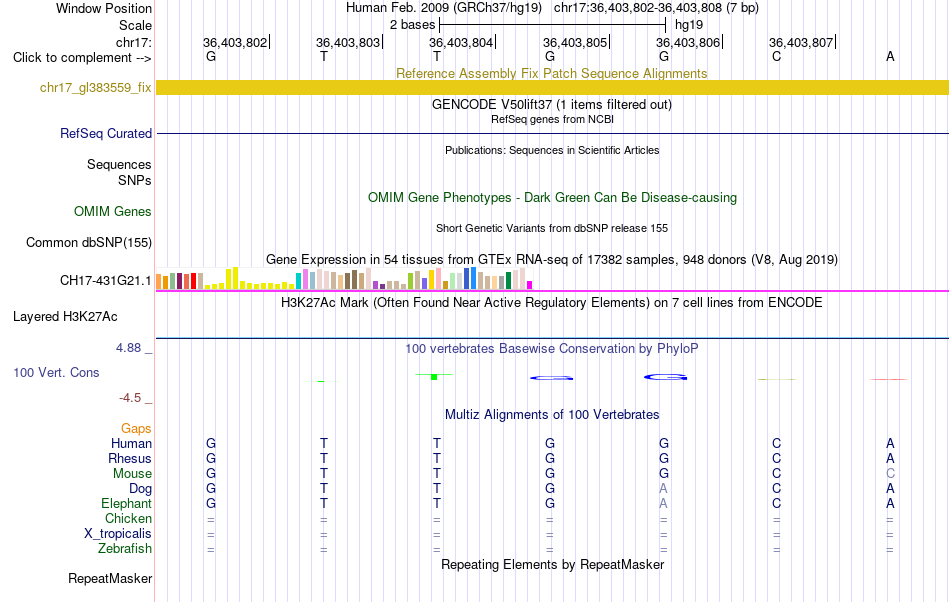The image size is (950, 602).
Task: Click the OMIM Gene Phenotypes track title
Action: tap(552, 197)
